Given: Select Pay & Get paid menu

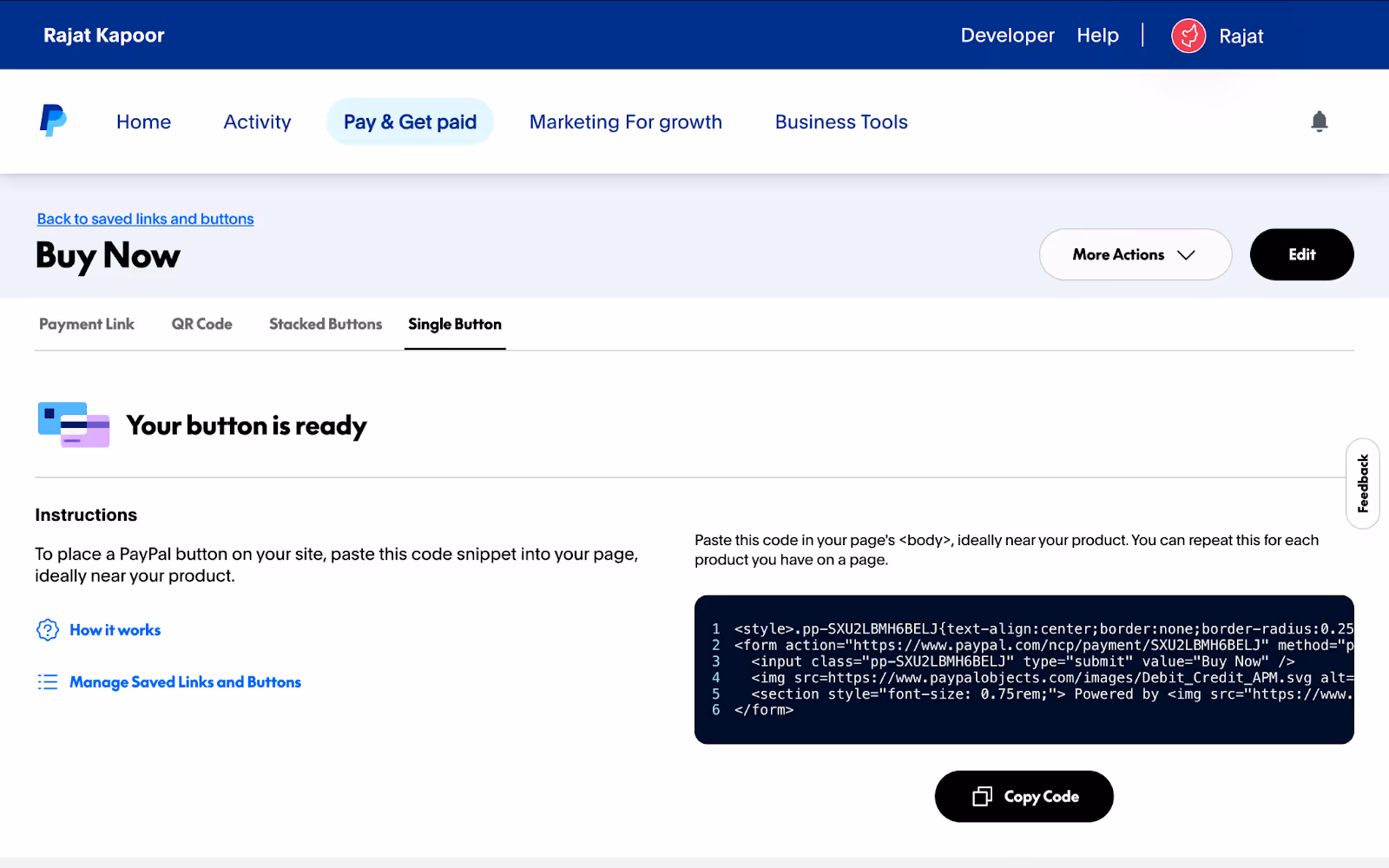Looking at the screenshot, I should click(410, 122).
